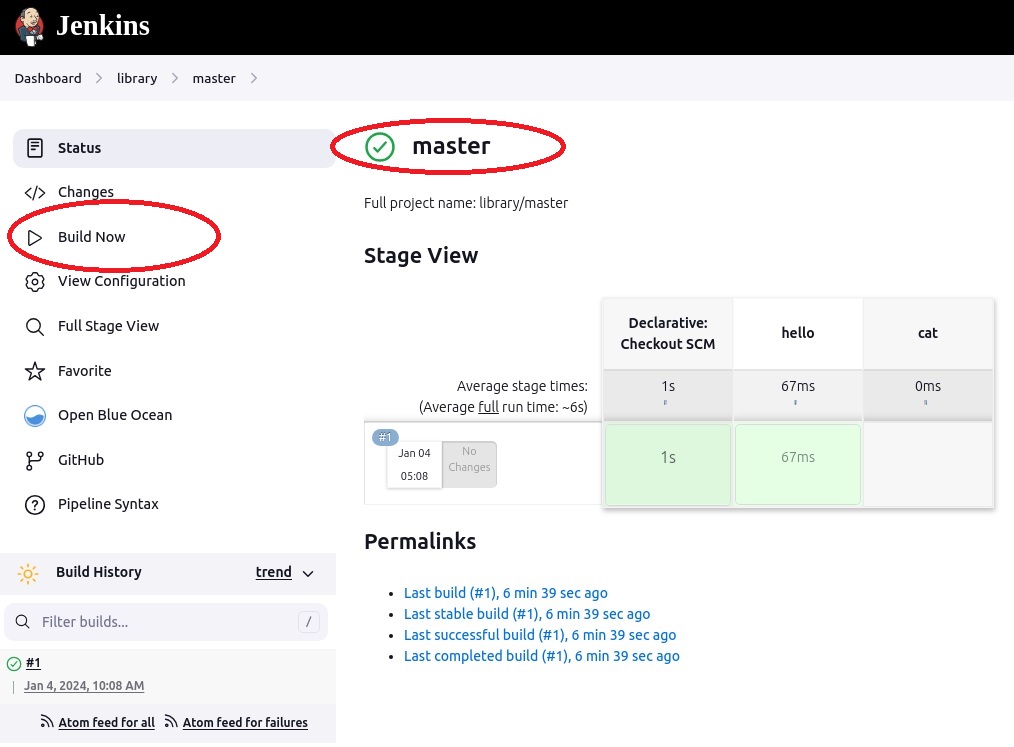The width and height of the screenshot is (1014, 747).
Task: Click the Build Now play icon
Action: pos(35,237)
